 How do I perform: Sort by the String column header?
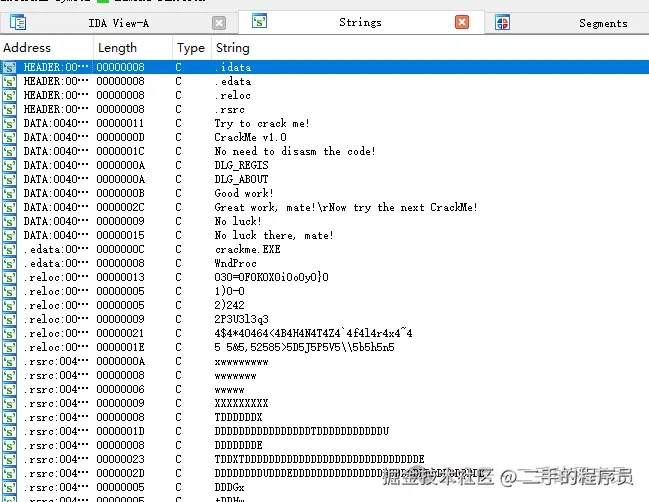point(233,48)
